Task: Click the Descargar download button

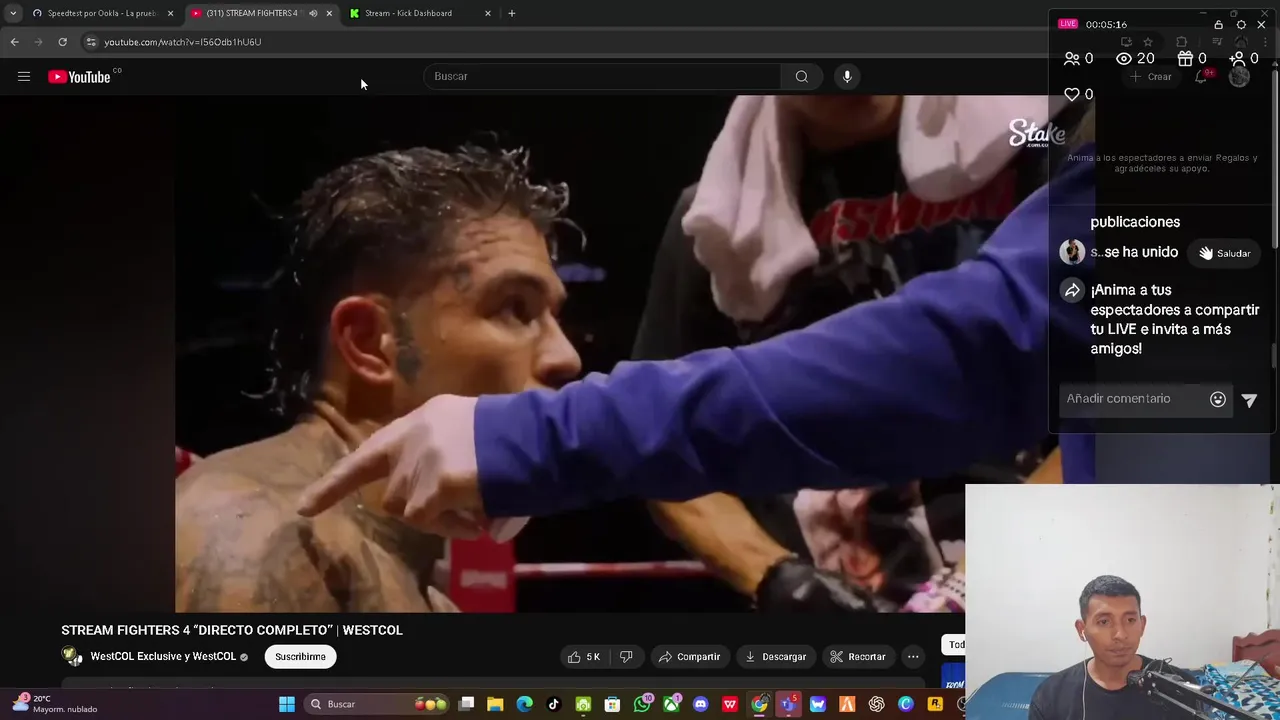Action: 775,657
